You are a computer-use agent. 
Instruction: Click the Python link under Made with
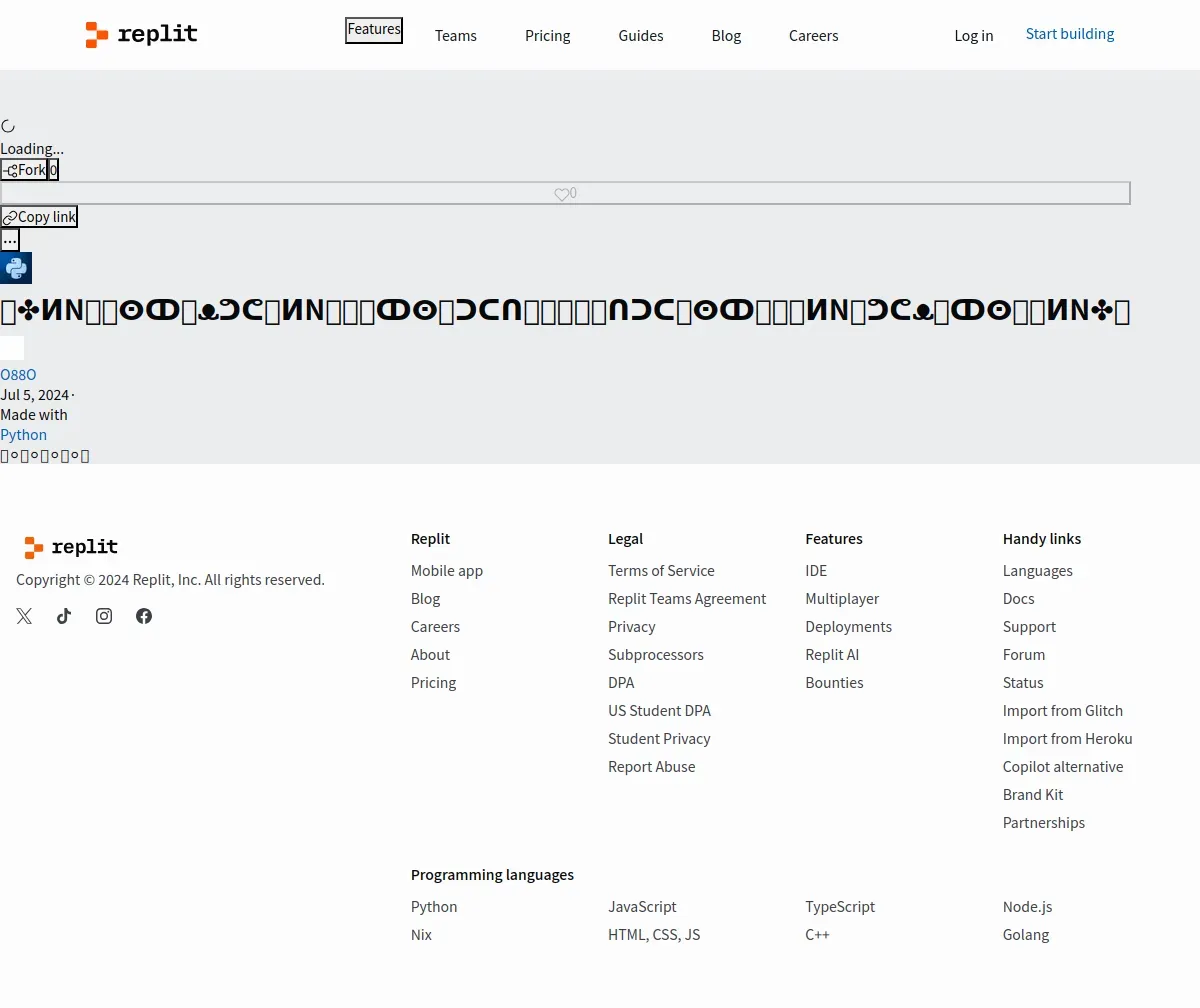[24, 435]
